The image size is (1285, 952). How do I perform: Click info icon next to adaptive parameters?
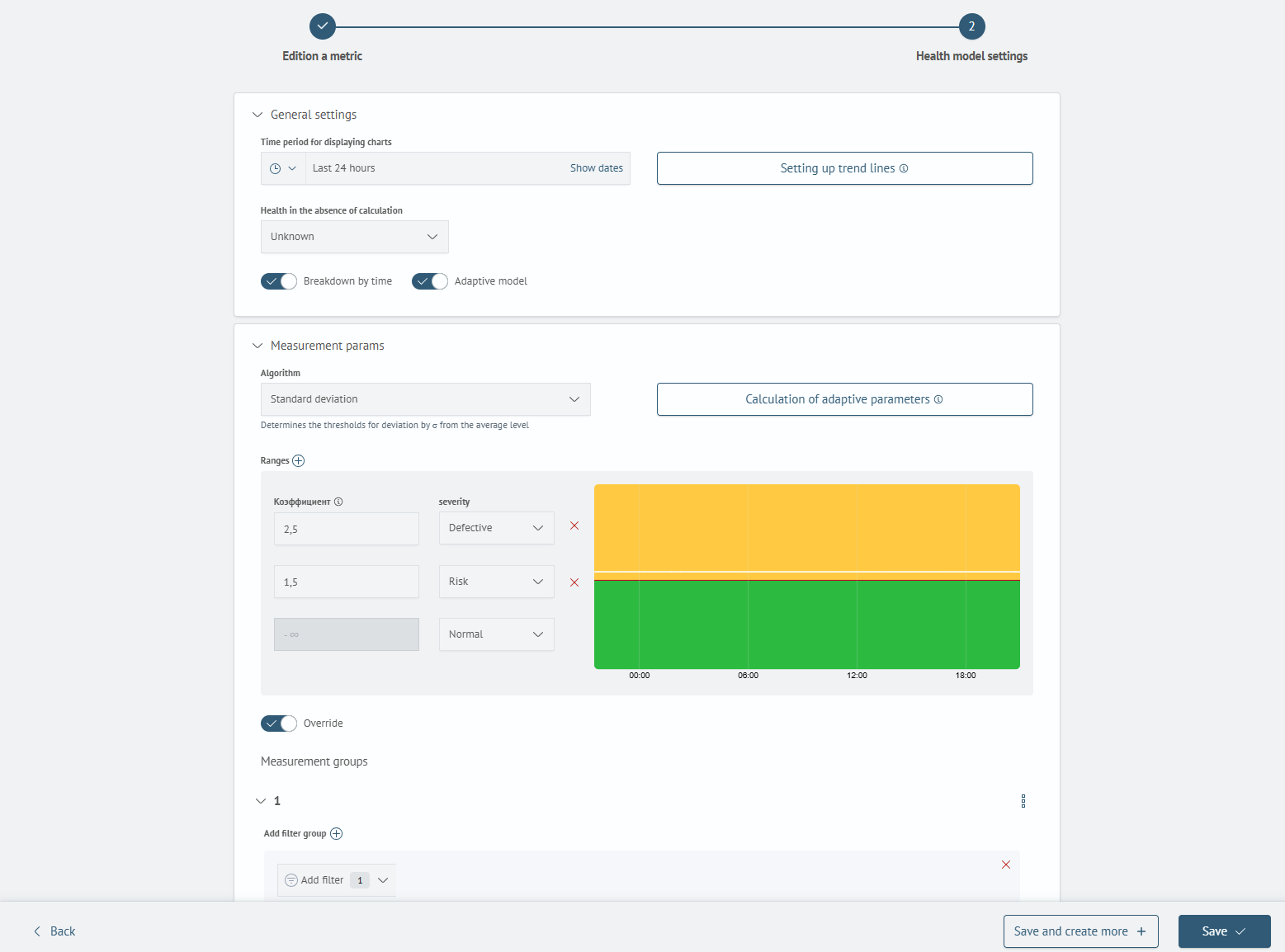click(x=938, y=399)
